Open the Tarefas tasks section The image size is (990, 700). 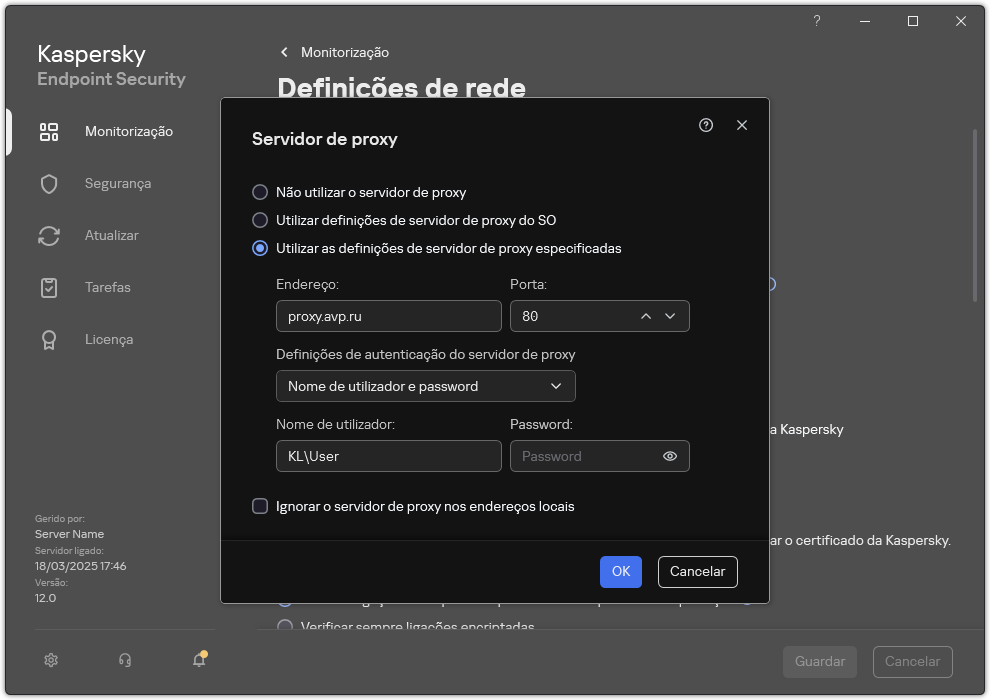[106, 287]
